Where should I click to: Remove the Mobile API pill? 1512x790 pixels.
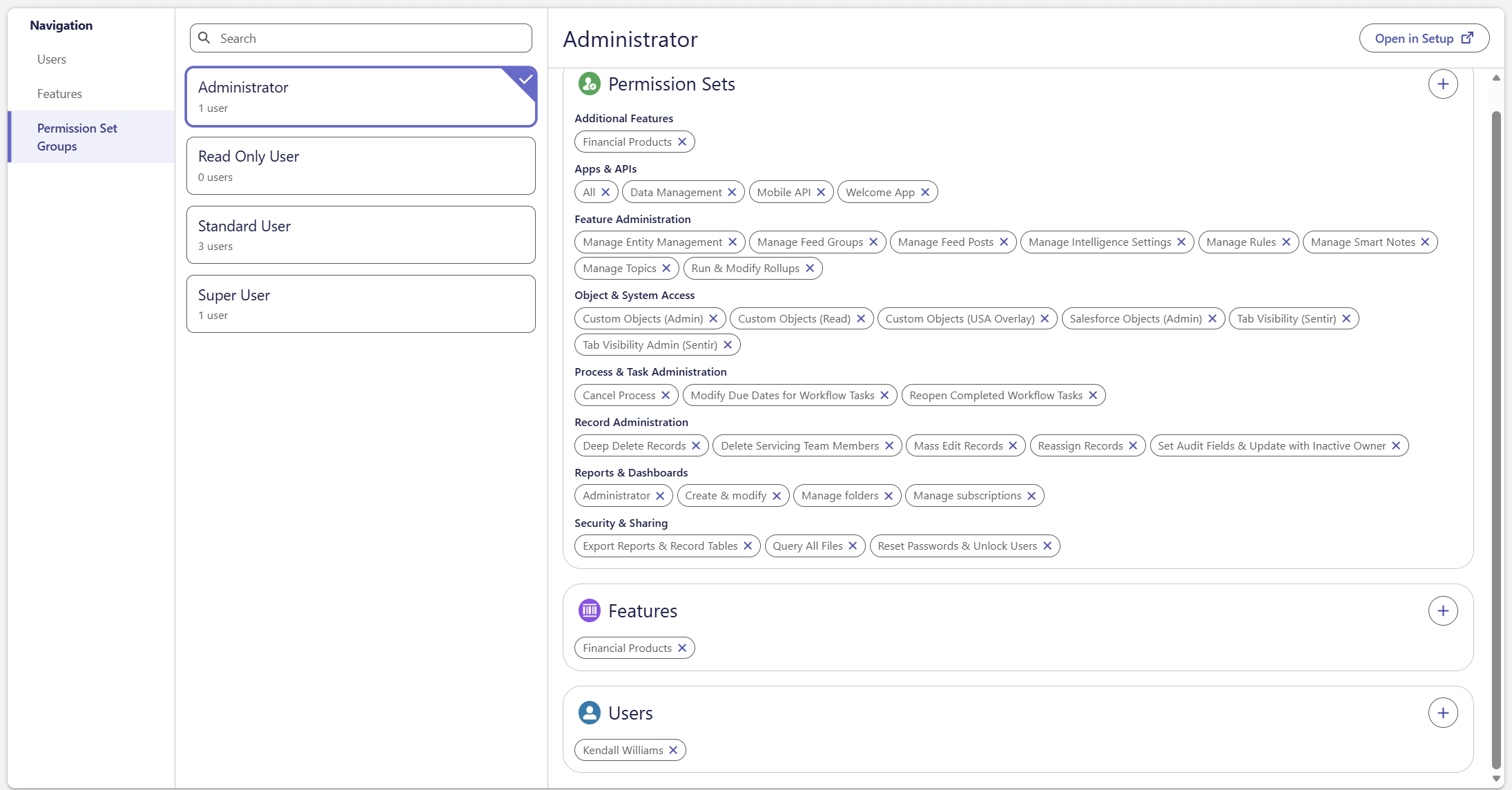tap(821, 192)
